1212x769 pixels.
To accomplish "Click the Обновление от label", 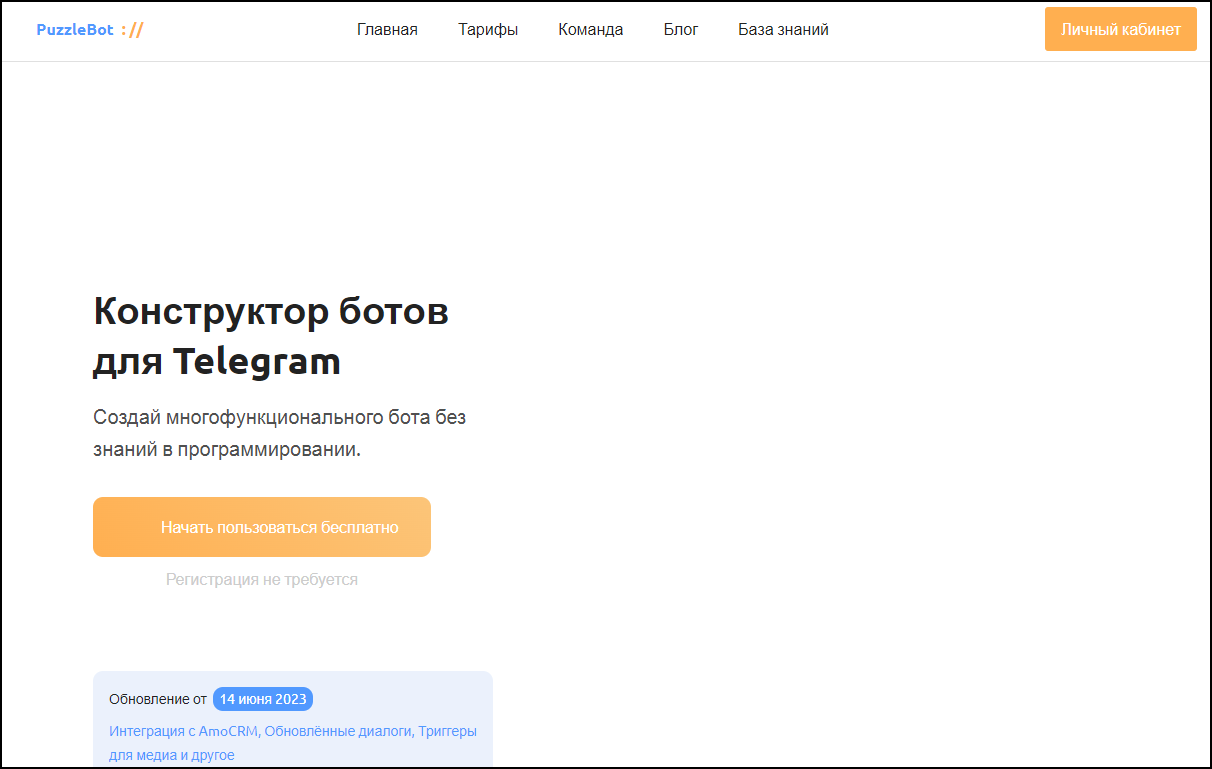I will point(158,699).
